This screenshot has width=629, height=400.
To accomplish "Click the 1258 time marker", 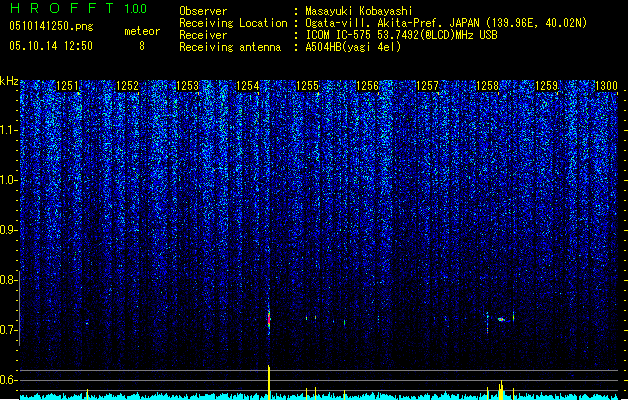I will 487,86.
